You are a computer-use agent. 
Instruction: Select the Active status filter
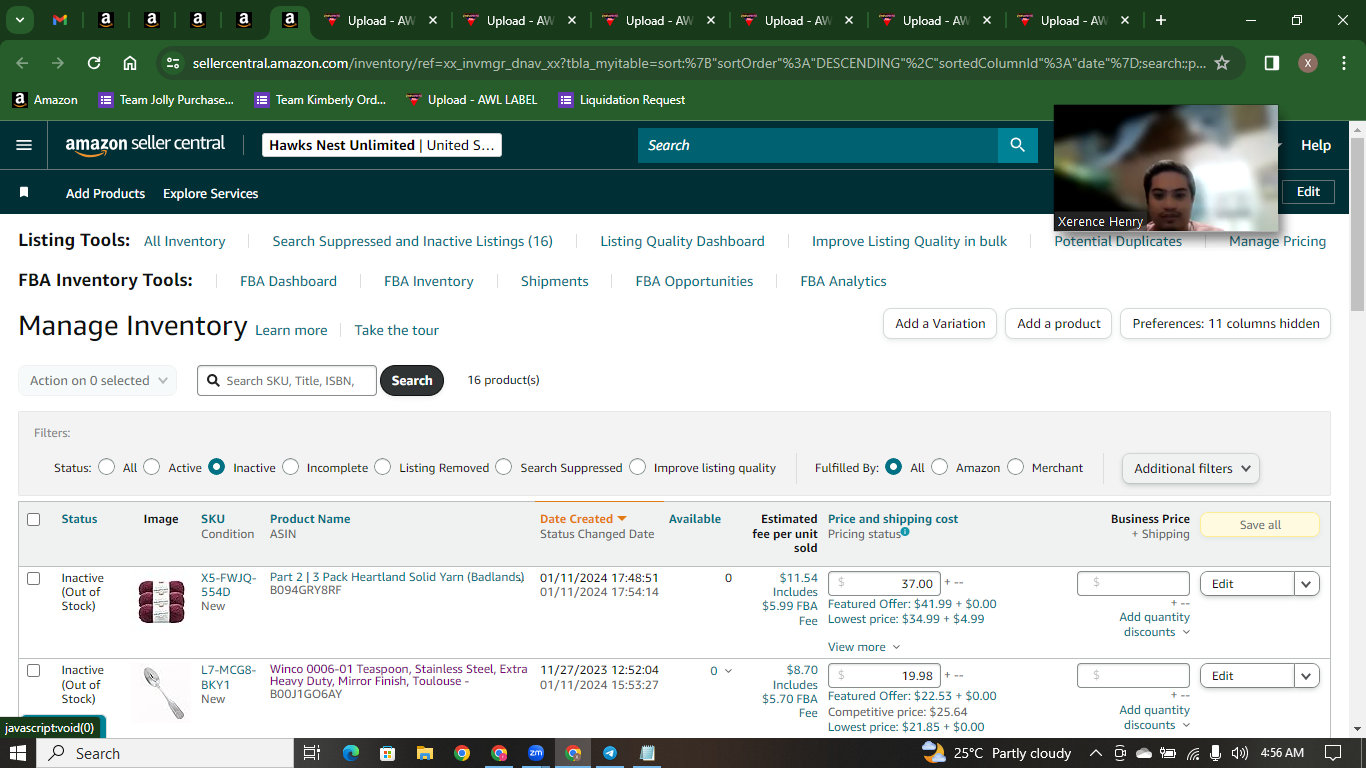[152, 467]
